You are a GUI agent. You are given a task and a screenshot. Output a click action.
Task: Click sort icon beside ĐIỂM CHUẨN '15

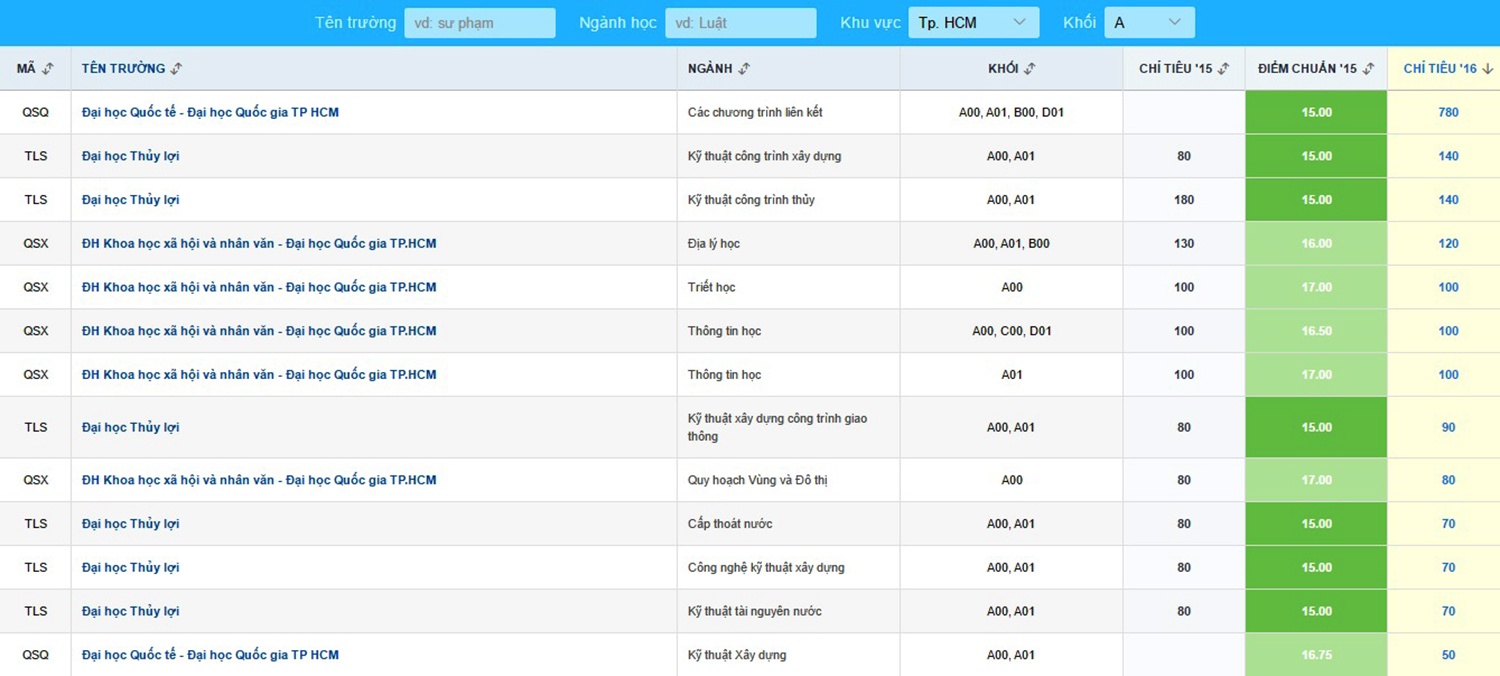1368,69
